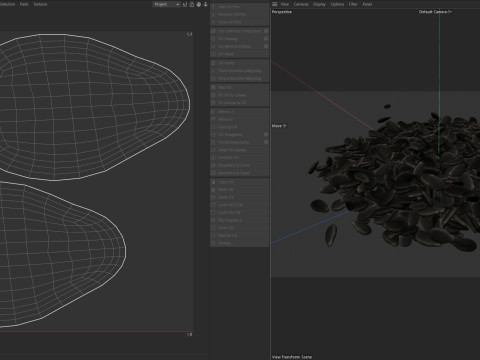480x360 pixels.
Task: Expand the Project dropdown in the UV editor
Action: click(166, 4)
